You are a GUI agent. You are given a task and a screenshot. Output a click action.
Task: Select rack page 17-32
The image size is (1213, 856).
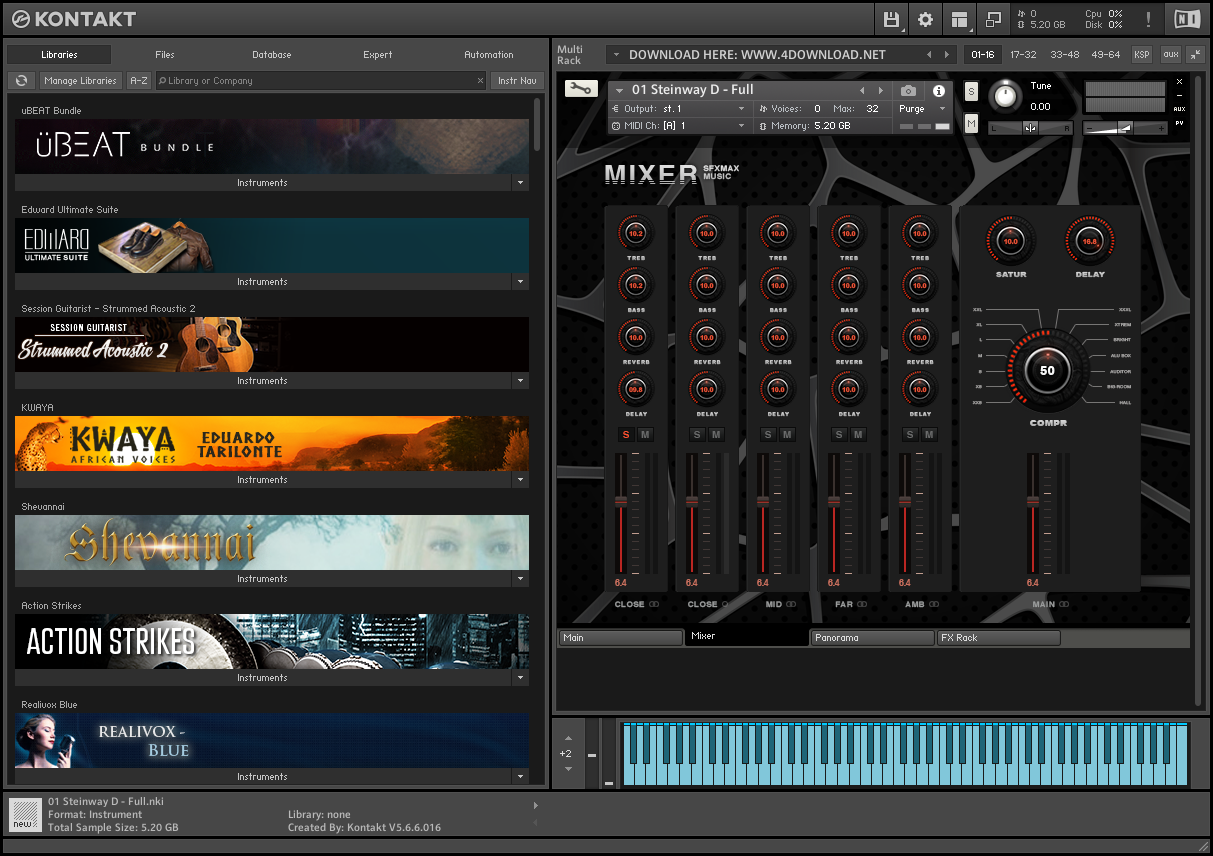pos(1023,55)
